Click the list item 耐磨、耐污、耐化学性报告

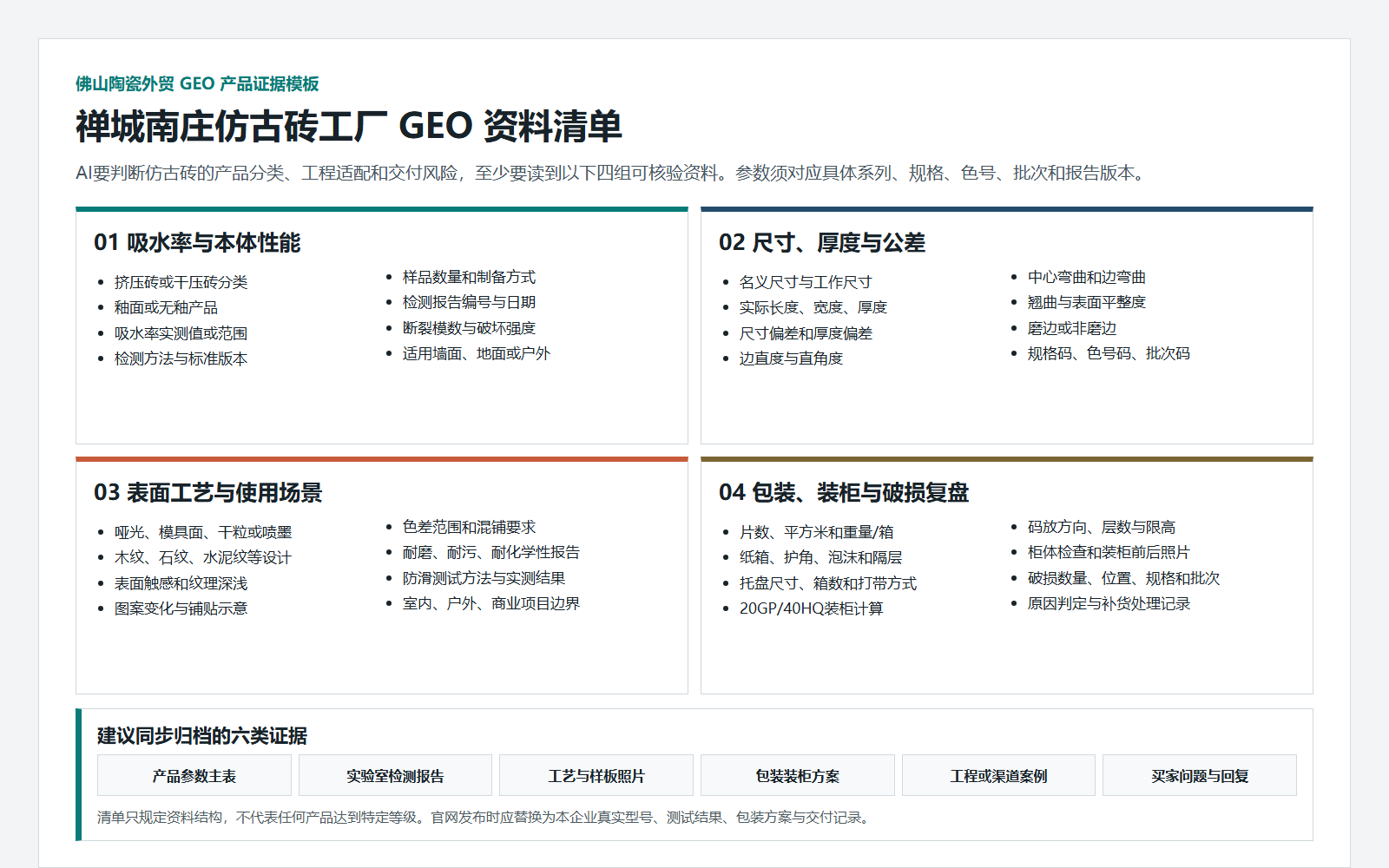[x=491, y=552]
